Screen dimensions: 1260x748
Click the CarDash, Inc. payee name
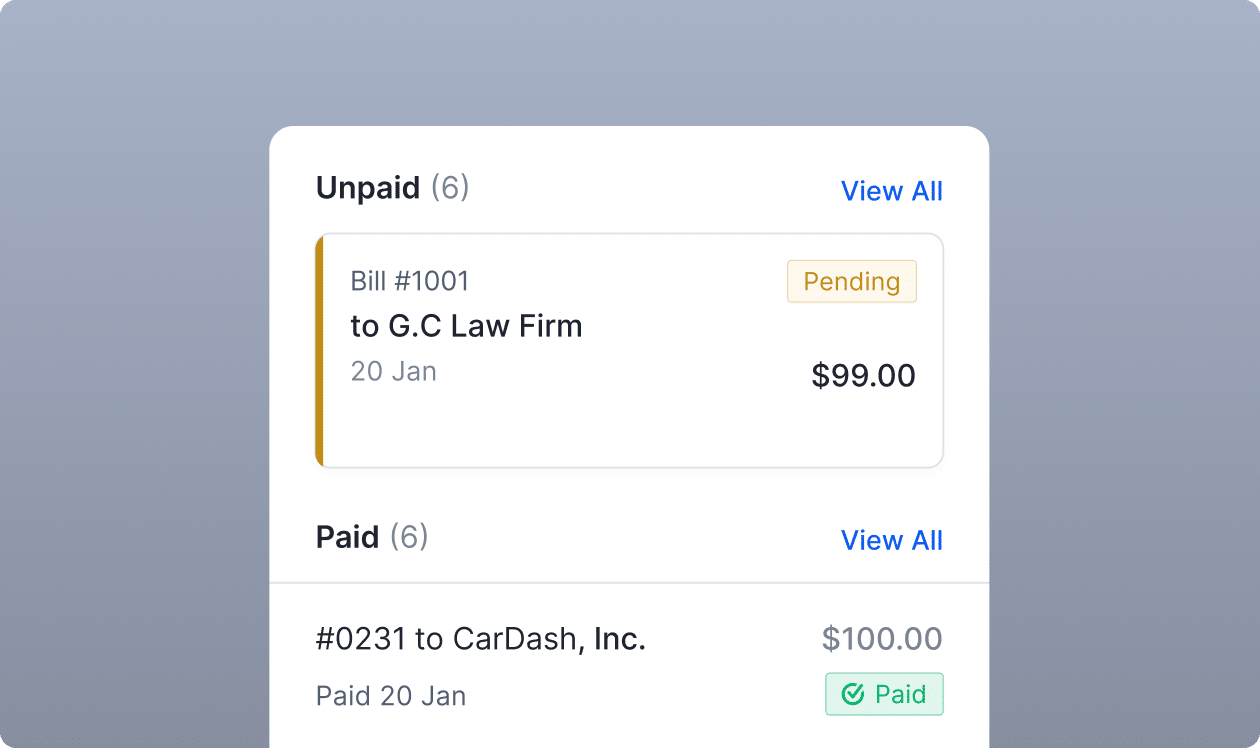[x=550, y=639]
